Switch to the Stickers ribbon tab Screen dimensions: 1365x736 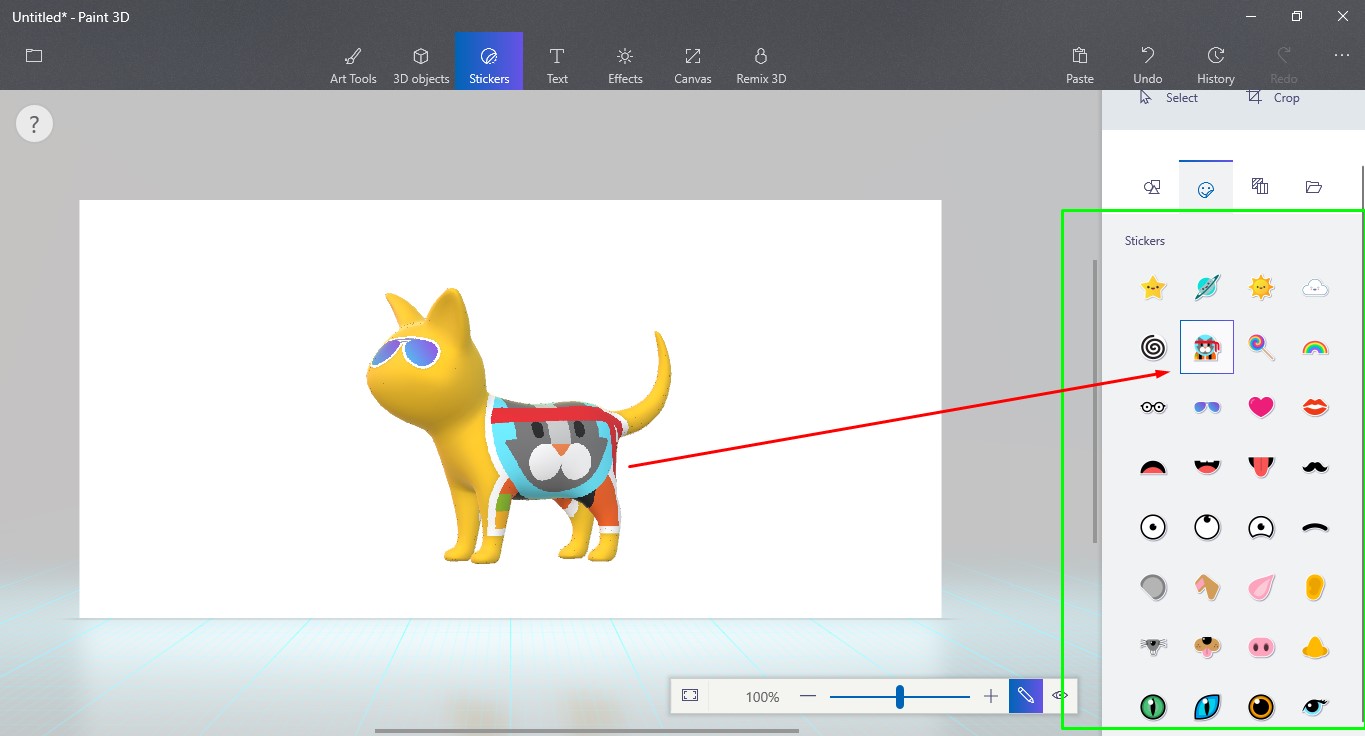tap(488, 61)
